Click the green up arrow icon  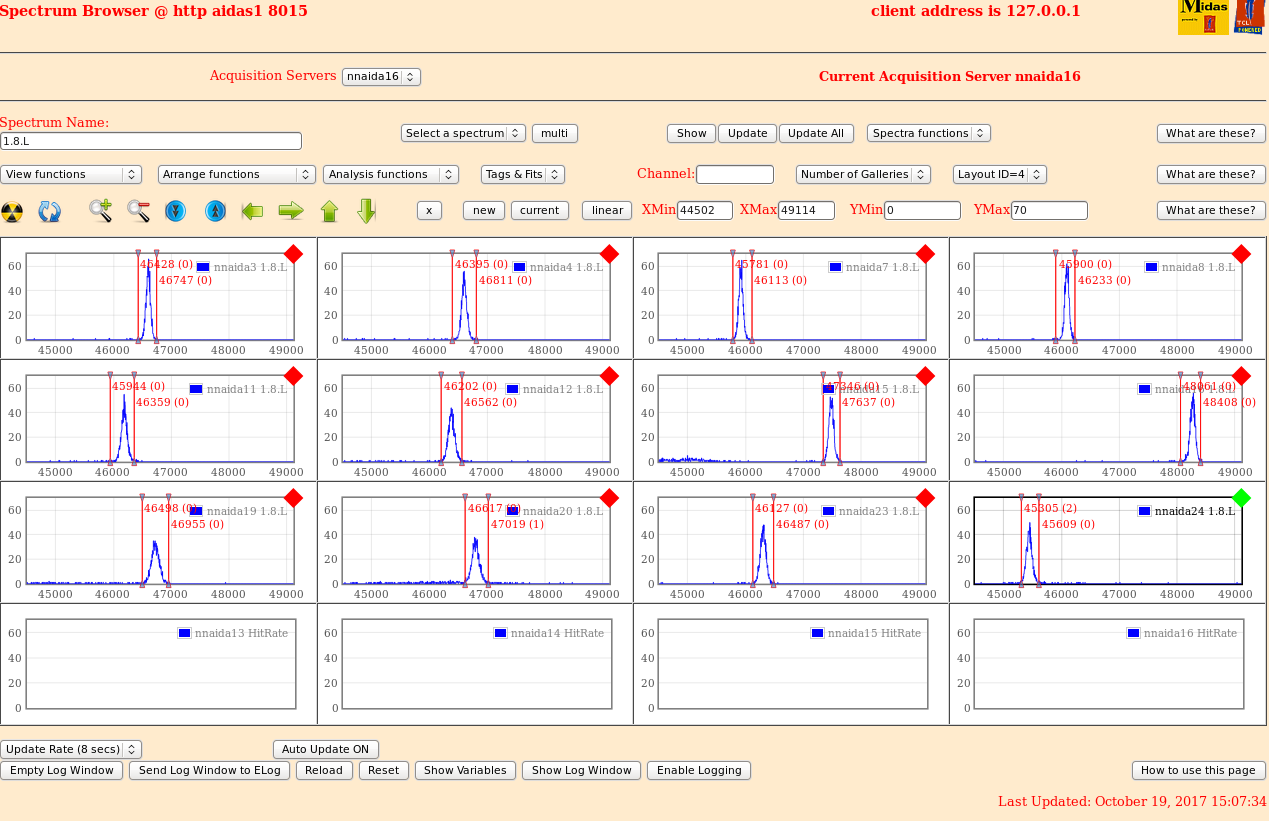tap(329, 210)
